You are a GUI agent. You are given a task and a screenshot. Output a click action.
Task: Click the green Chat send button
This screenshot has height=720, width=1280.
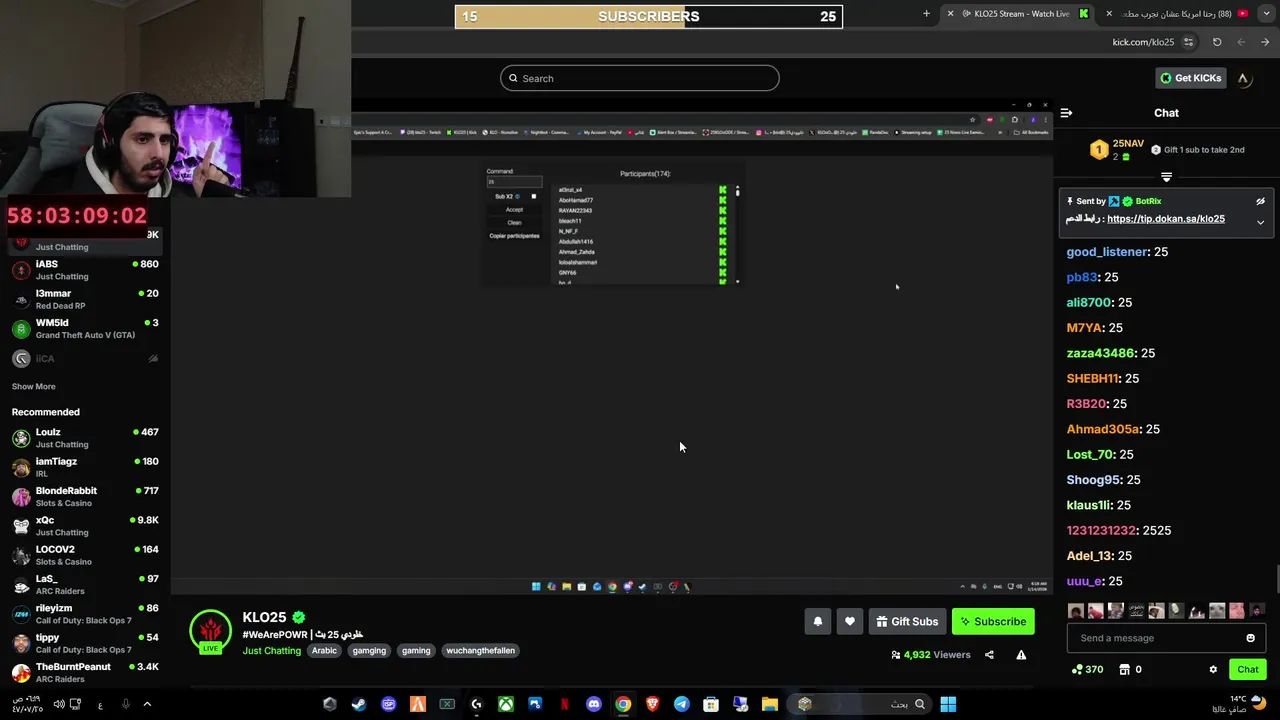tap(1248, 670)
